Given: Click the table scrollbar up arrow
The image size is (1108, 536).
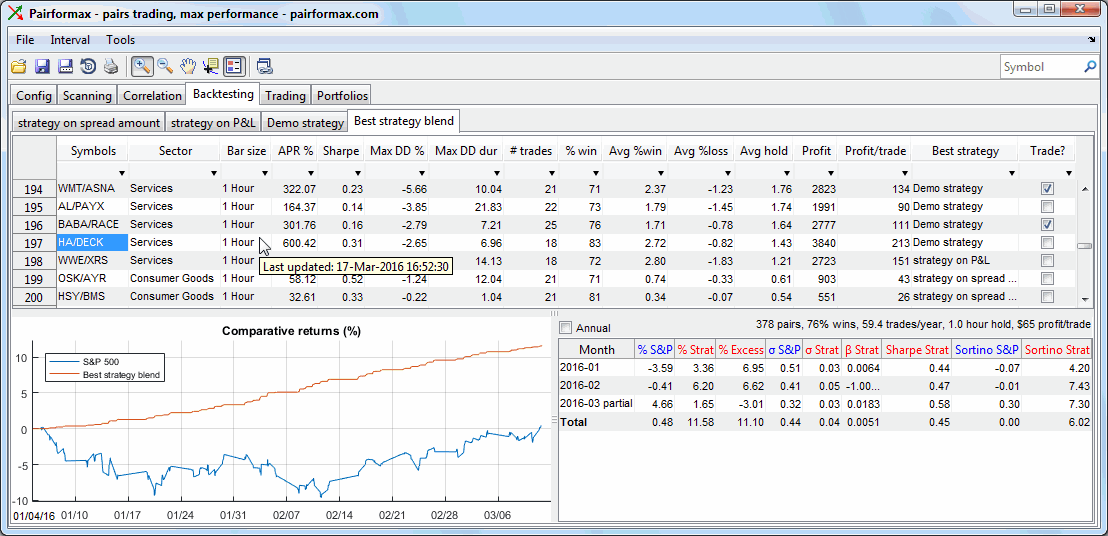Looking at the screenshot, I should click(1085, 188).
